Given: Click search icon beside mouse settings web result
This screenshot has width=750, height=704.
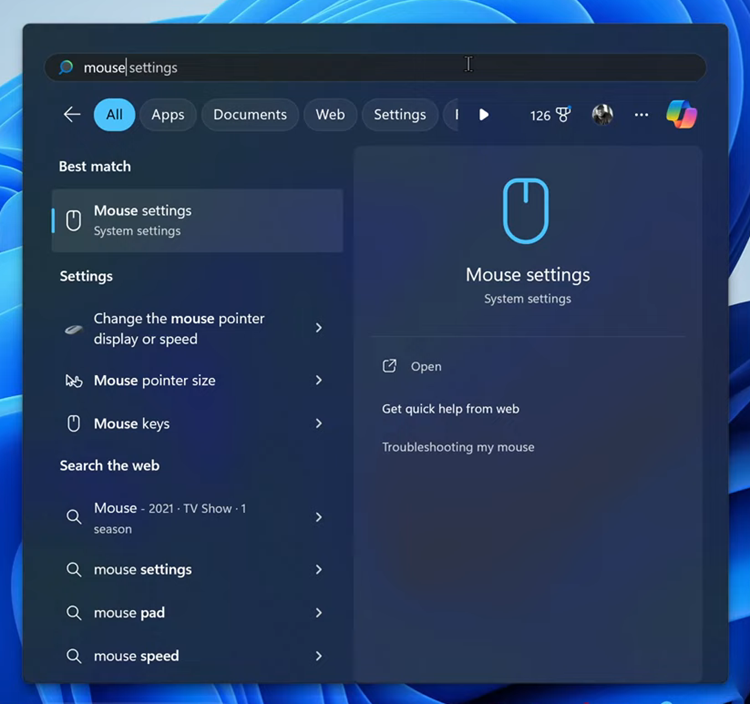Looking at the screenshot, I should click(74, 570).
